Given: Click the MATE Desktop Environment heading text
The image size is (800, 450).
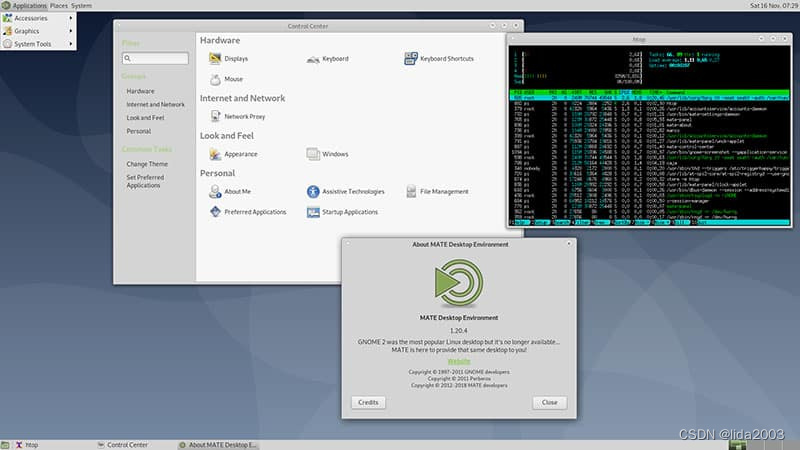Looking at the screenshot, I should click(459, 318).
